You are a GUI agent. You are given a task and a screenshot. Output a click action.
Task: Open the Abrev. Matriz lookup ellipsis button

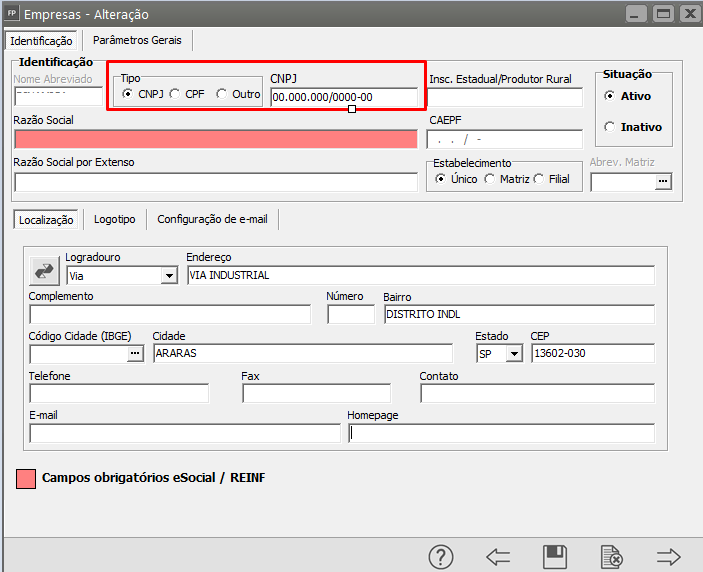click(x=661, y=182)
